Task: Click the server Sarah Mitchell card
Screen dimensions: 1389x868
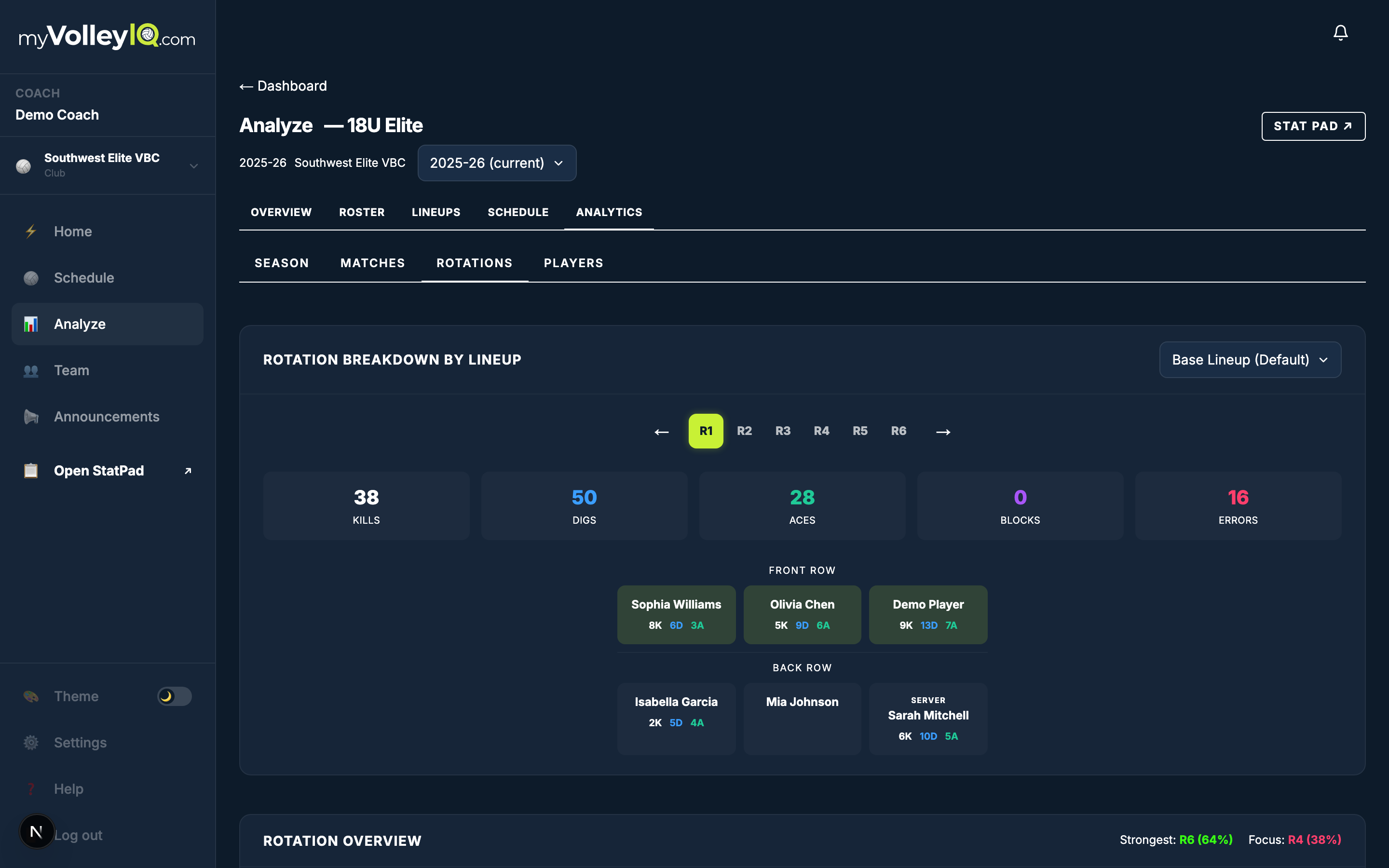Action: tap(928, 719)
